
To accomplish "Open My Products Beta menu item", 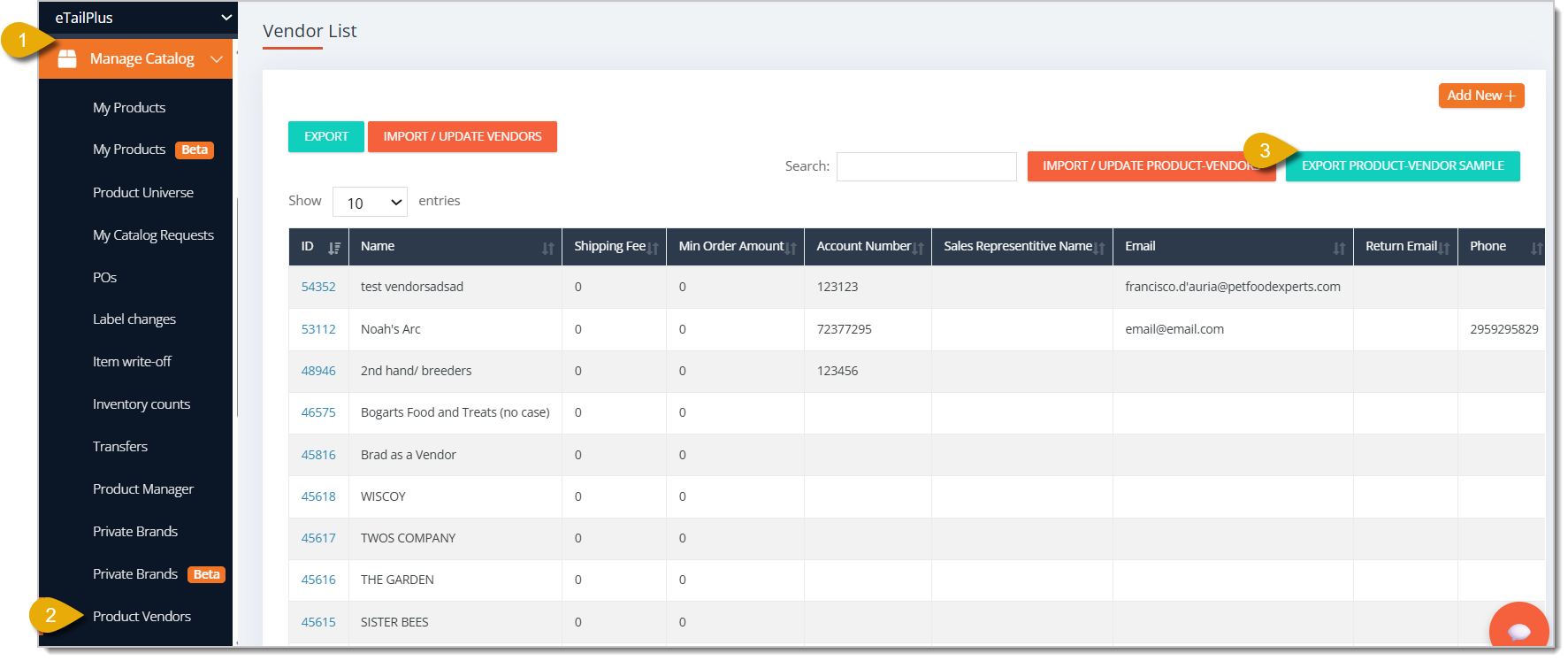I will tap(153, 150).
